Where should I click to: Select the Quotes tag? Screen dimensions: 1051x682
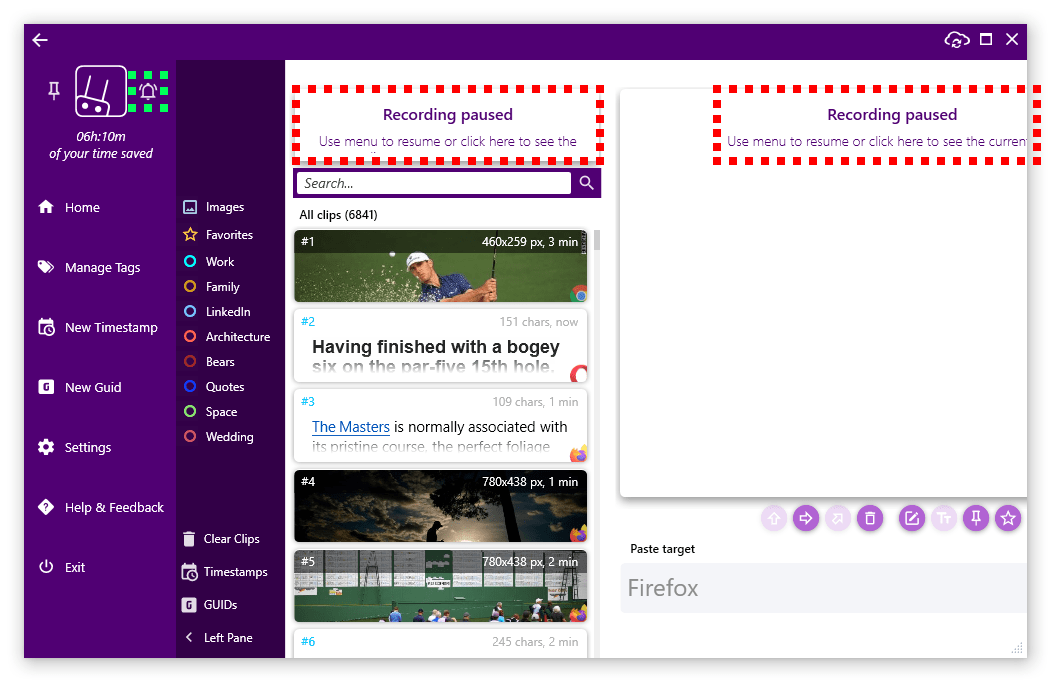214,387
